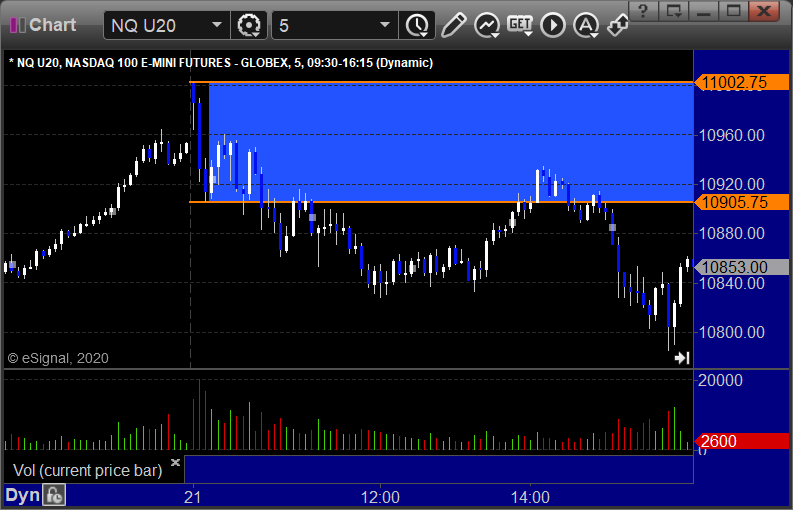Image resolution: width=793 pixels, height=510 pixels.
Task: Click the 10960.00 price axis label
Action: (732, 135)
